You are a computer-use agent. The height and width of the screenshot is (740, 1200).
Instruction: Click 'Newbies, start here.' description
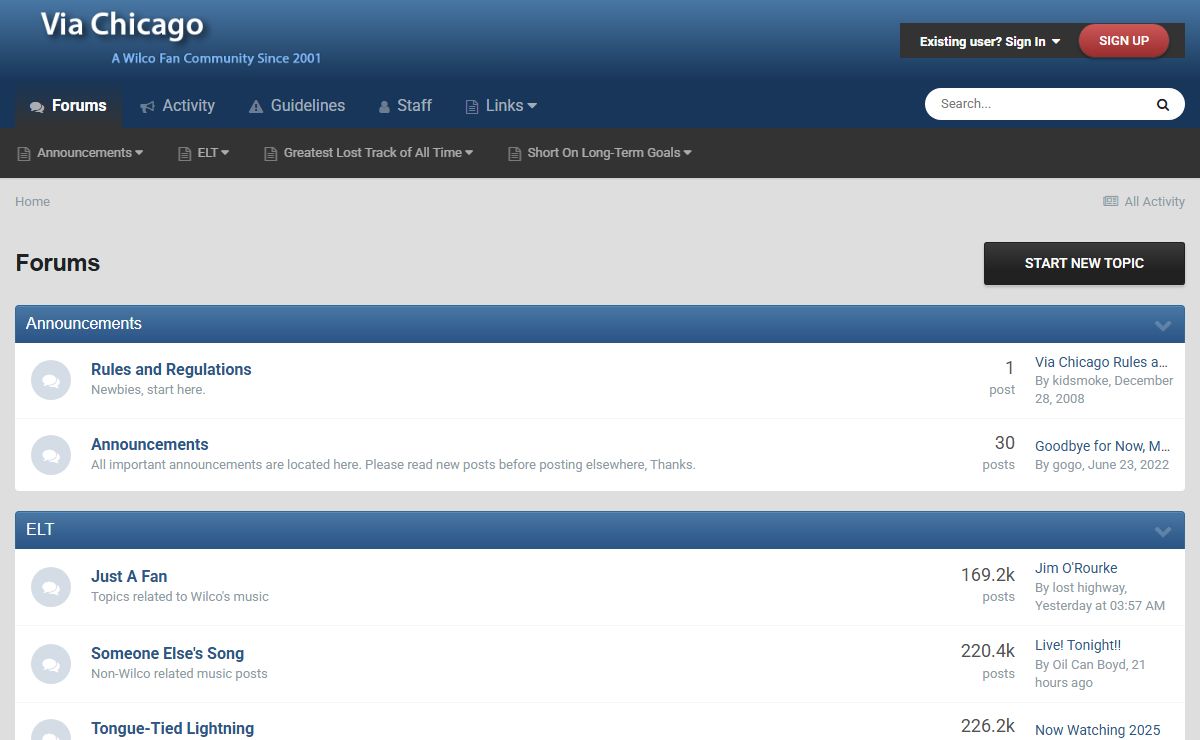click(148, 389)
